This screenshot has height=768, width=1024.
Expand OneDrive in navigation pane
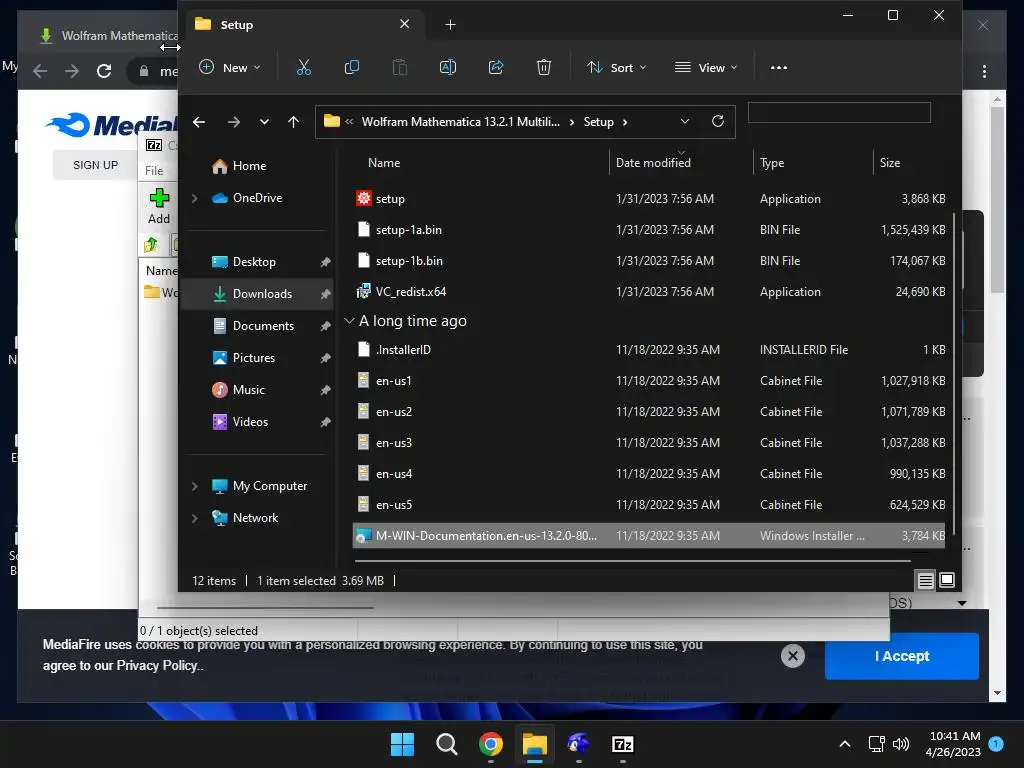click(195, 198)
